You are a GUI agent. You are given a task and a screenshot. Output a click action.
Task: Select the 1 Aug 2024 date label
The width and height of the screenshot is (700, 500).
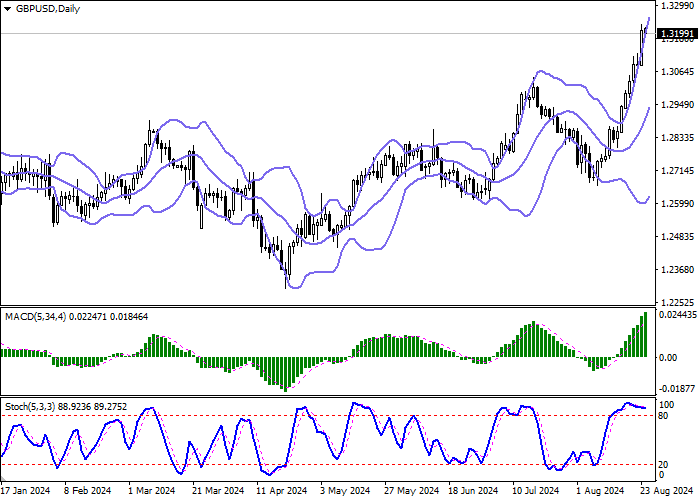point(600,491)
